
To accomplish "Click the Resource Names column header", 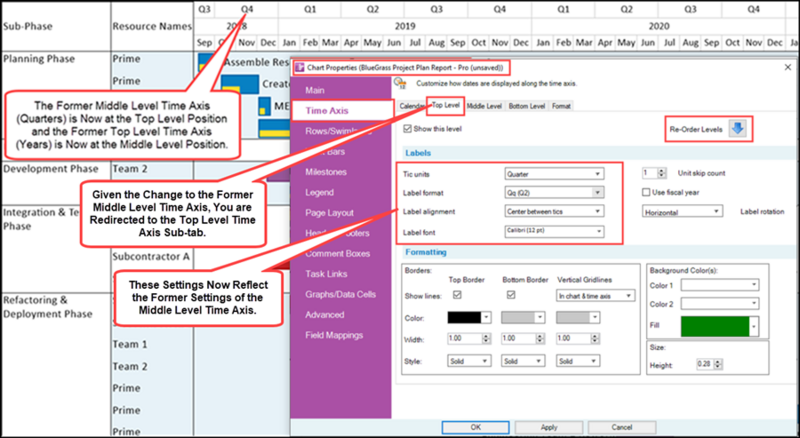I will click(x=152, y=27).
